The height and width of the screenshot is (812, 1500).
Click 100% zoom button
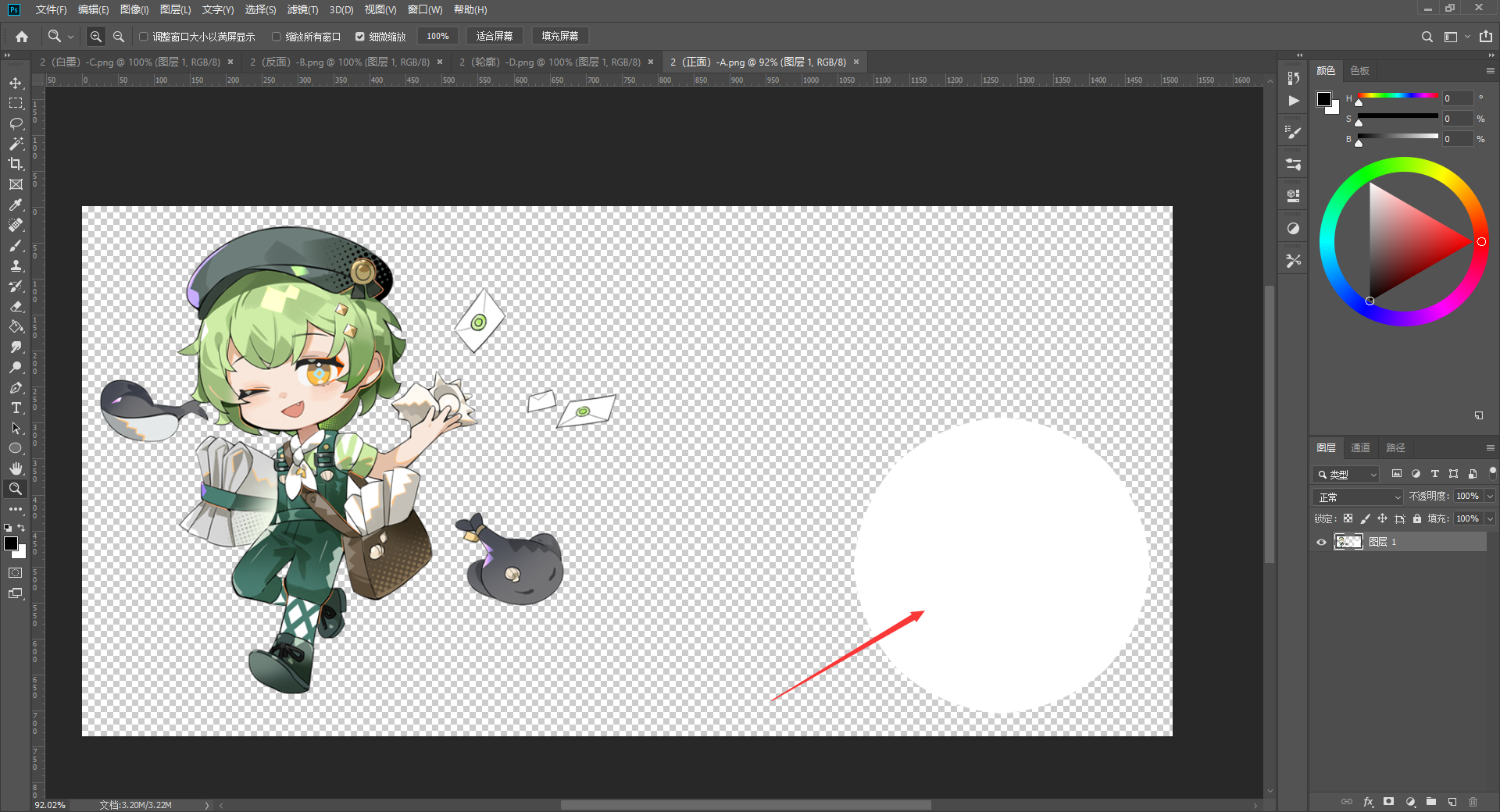click(x=437, y=36)
